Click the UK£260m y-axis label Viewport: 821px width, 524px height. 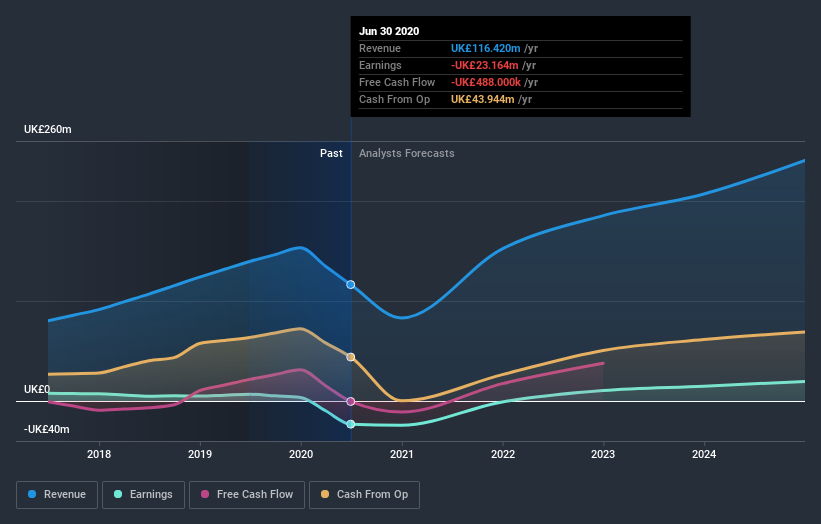pos(48,129)
